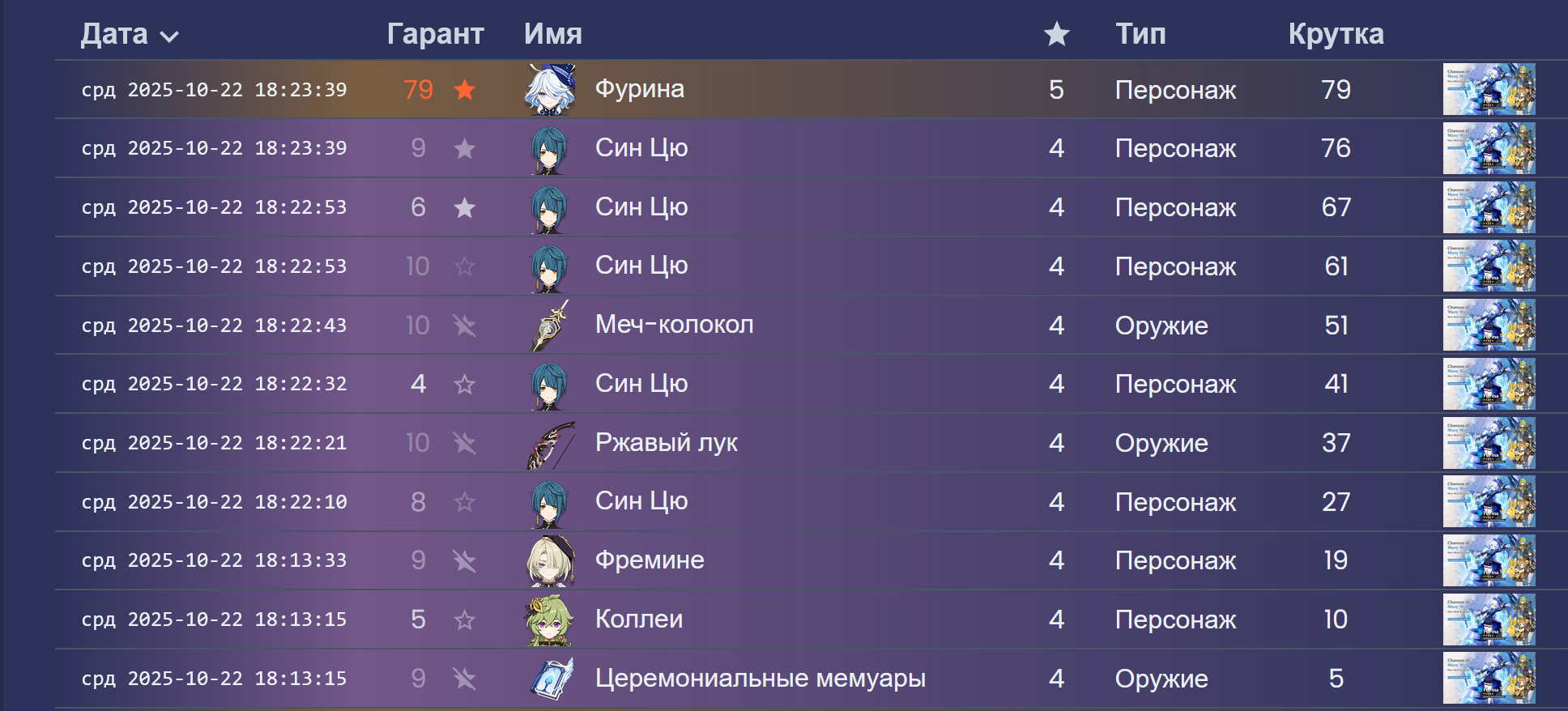
Task: Click the Collei character portrait
Action: 551,619
